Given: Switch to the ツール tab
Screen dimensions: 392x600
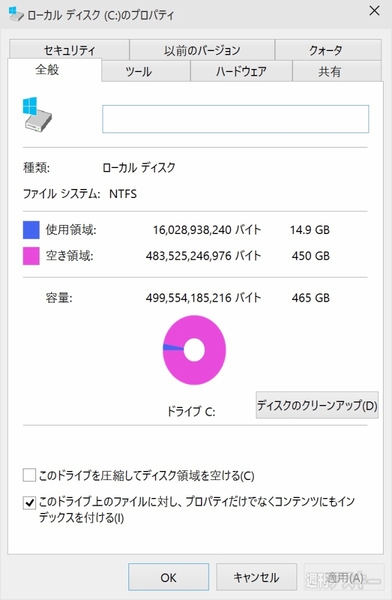Looking at the screenshot, I should coord(146,71).
